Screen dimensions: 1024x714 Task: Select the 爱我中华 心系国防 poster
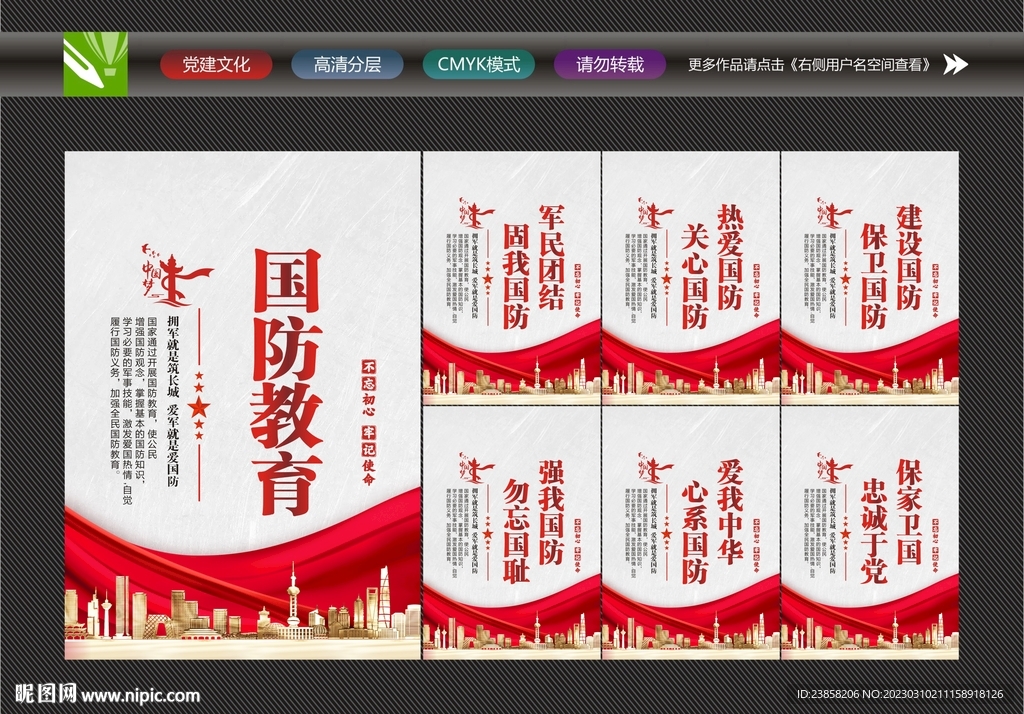[690, 532]
